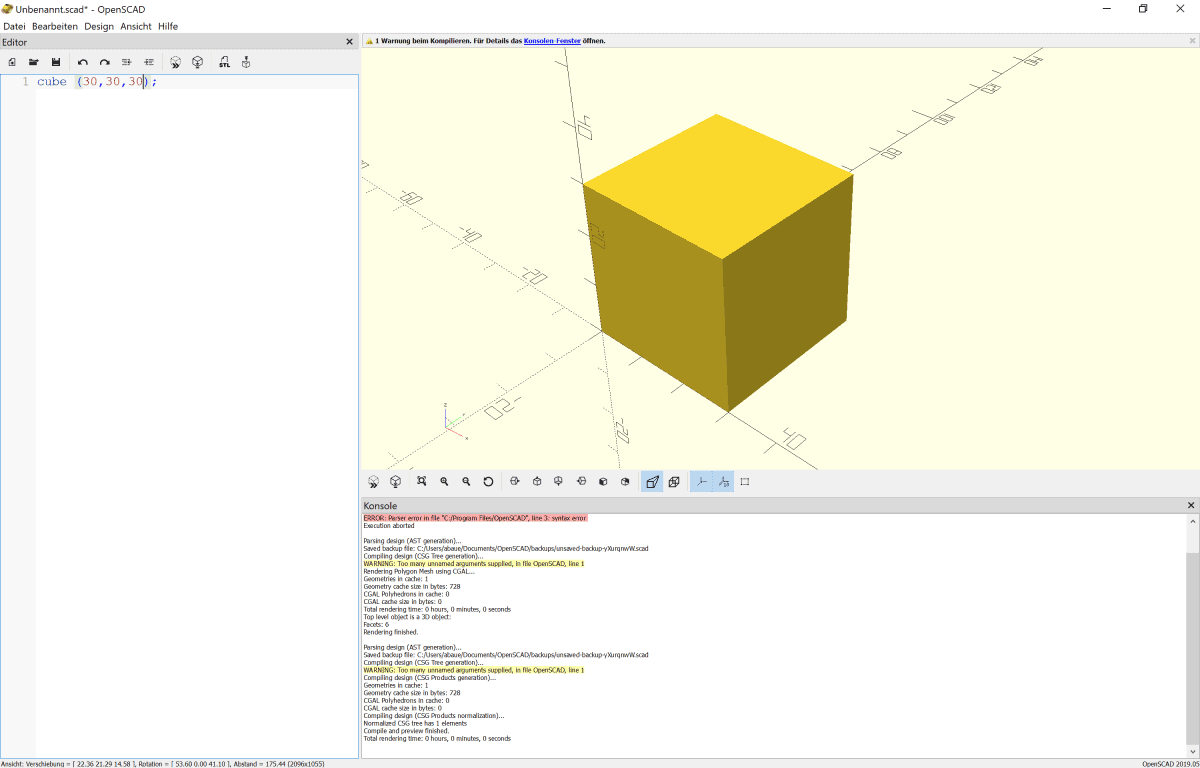
Task: Enable Perspective projection
Action: (x=652, y=481)
